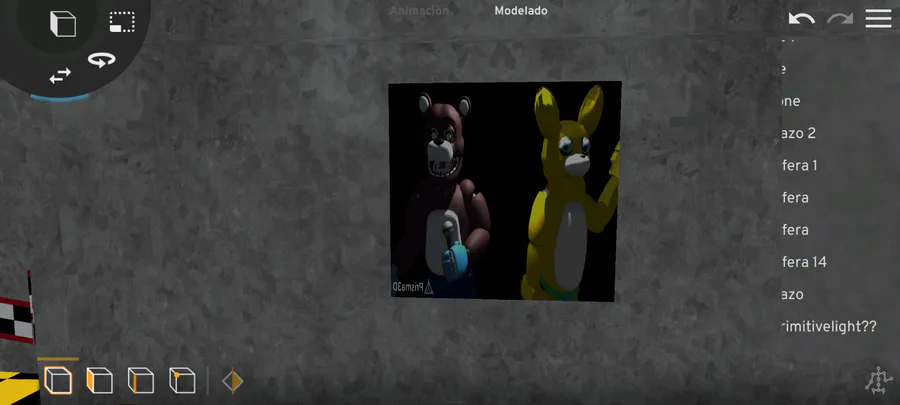
Task: Undo the last action
Action: (x=801, y=19)
